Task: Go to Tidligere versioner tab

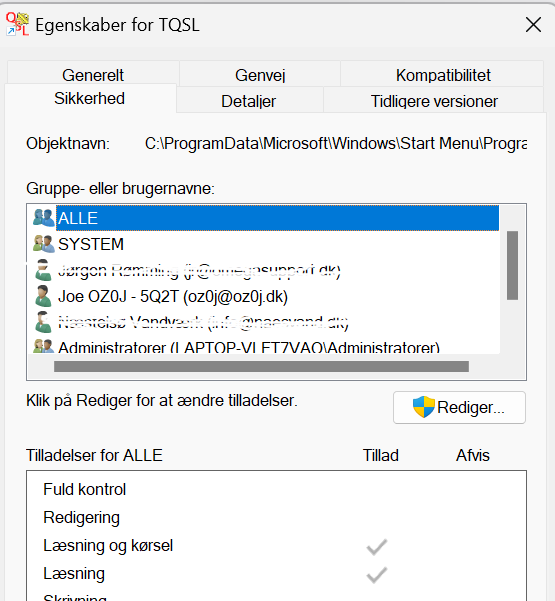Action: pyautogui.click(x=434, y=101)
